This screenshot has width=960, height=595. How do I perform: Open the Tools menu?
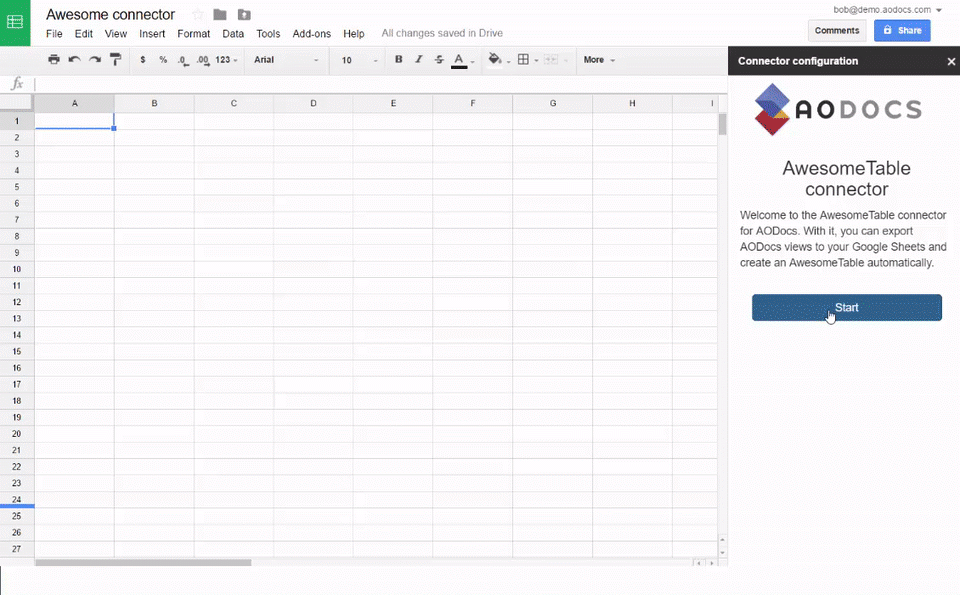point(268,34)
